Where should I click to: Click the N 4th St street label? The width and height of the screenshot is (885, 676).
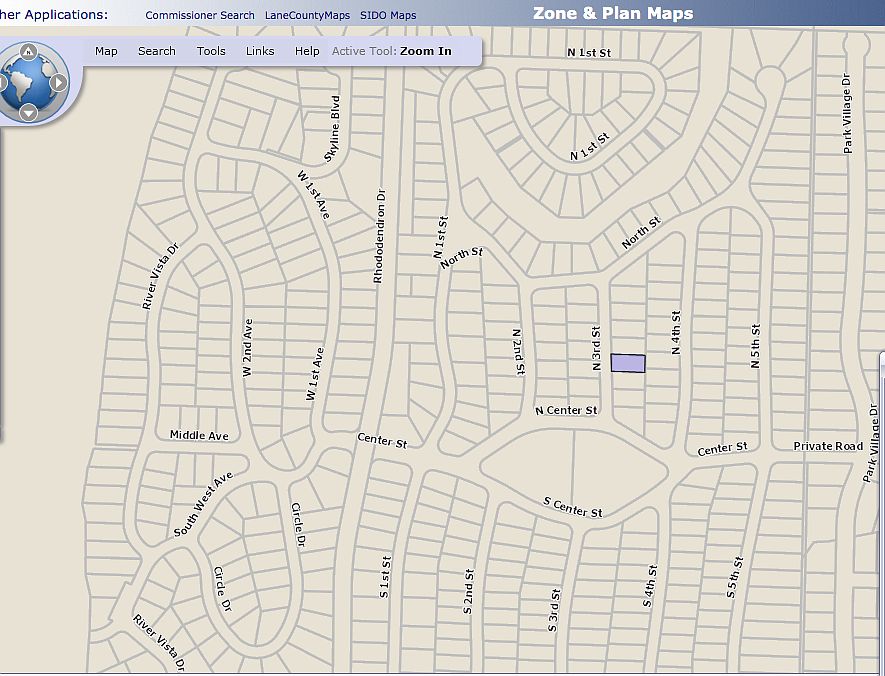[676, 332]
